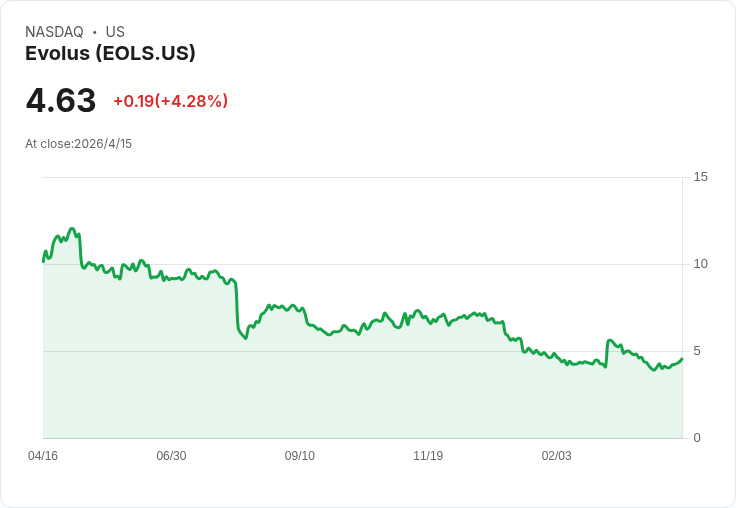Click the NASDAQ exchange label
Viewport: 736px width, 508px height.
tap(54, 32)
